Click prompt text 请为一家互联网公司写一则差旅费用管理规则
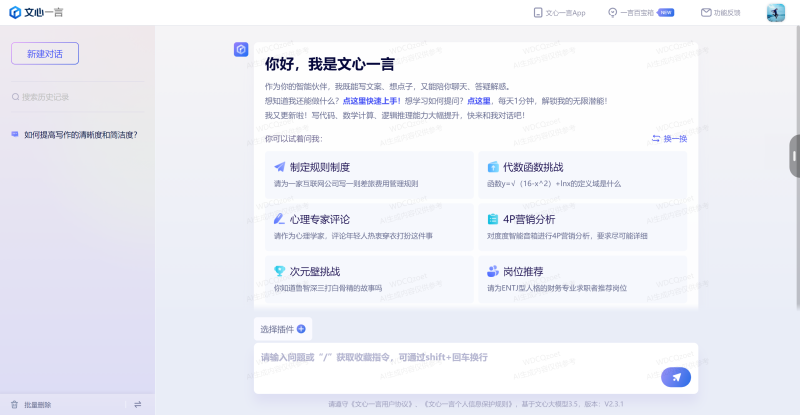Image resolution: width=800 pixels, height=415 pixels. (346, 184)
